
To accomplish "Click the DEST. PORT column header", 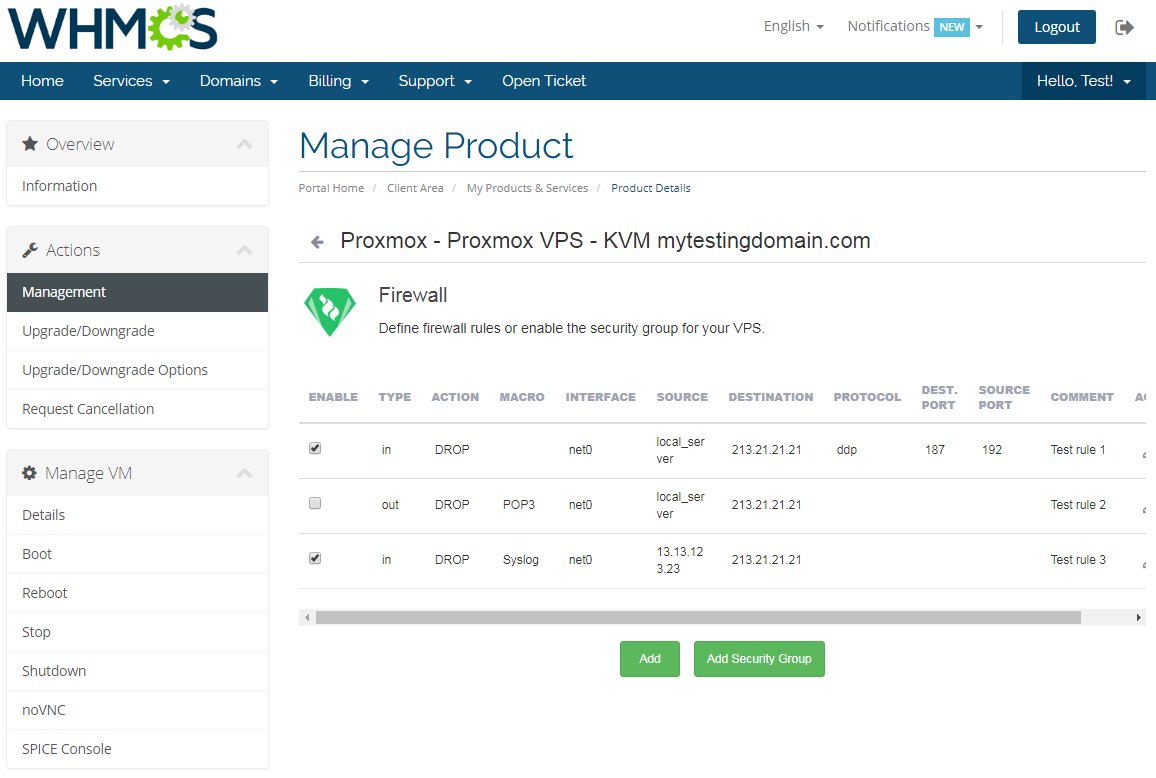I will [x=939, y=397].
